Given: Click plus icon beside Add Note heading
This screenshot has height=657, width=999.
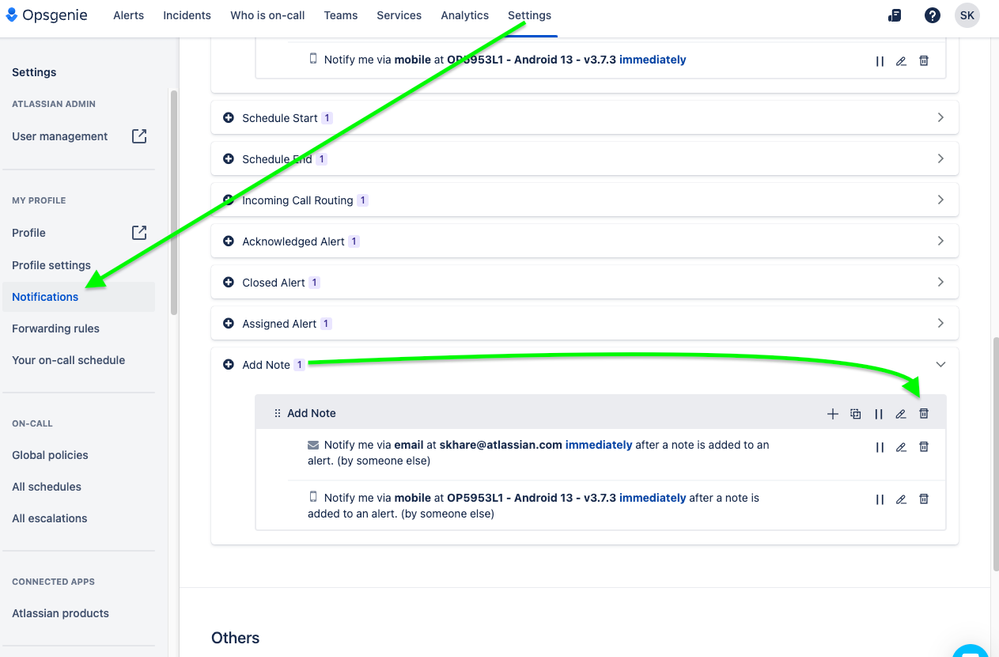Looking at the screenshot, I should (x=228, y=365).
